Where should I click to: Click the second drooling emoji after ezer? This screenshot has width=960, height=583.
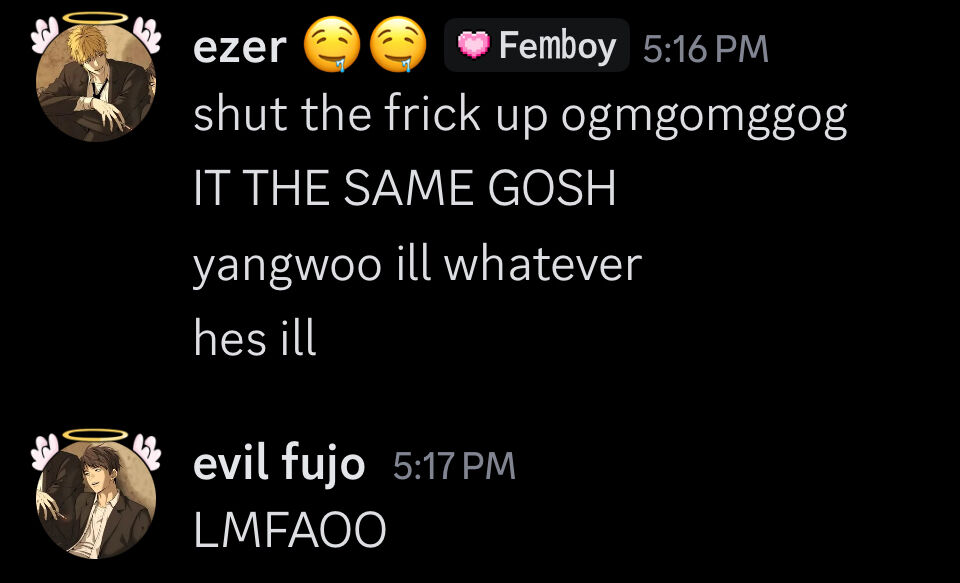click(x=399, y=44)
